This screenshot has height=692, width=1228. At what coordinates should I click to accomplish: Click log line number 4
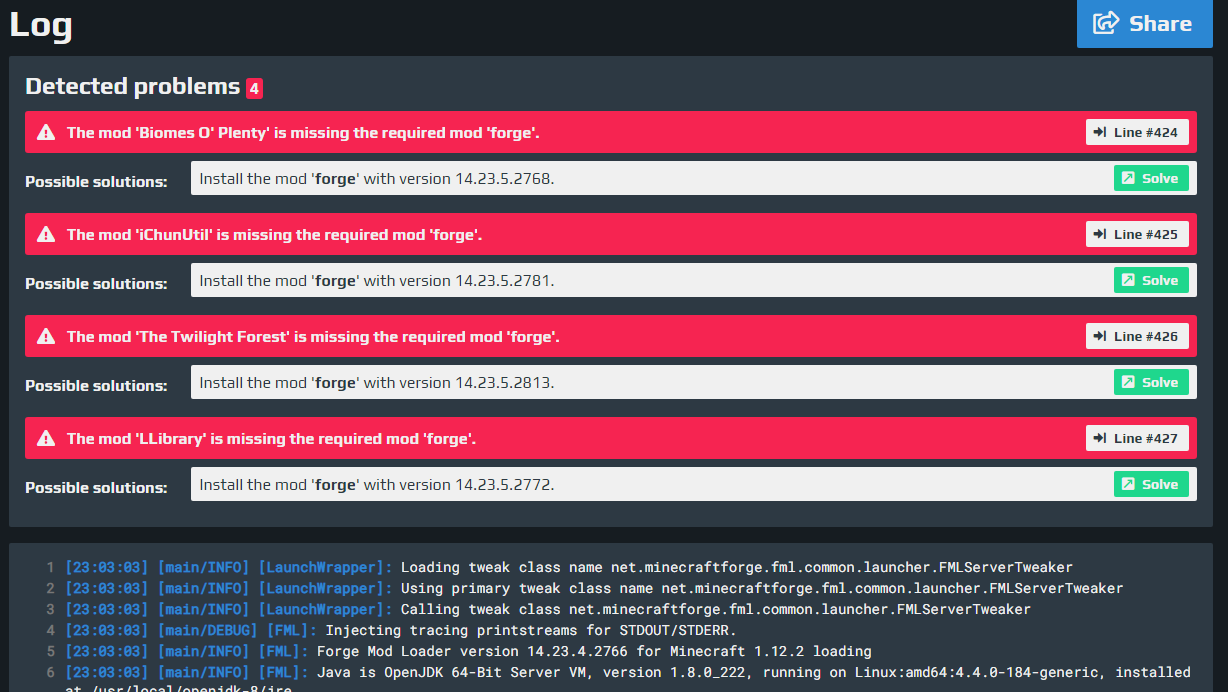click(x=51, y=630)
